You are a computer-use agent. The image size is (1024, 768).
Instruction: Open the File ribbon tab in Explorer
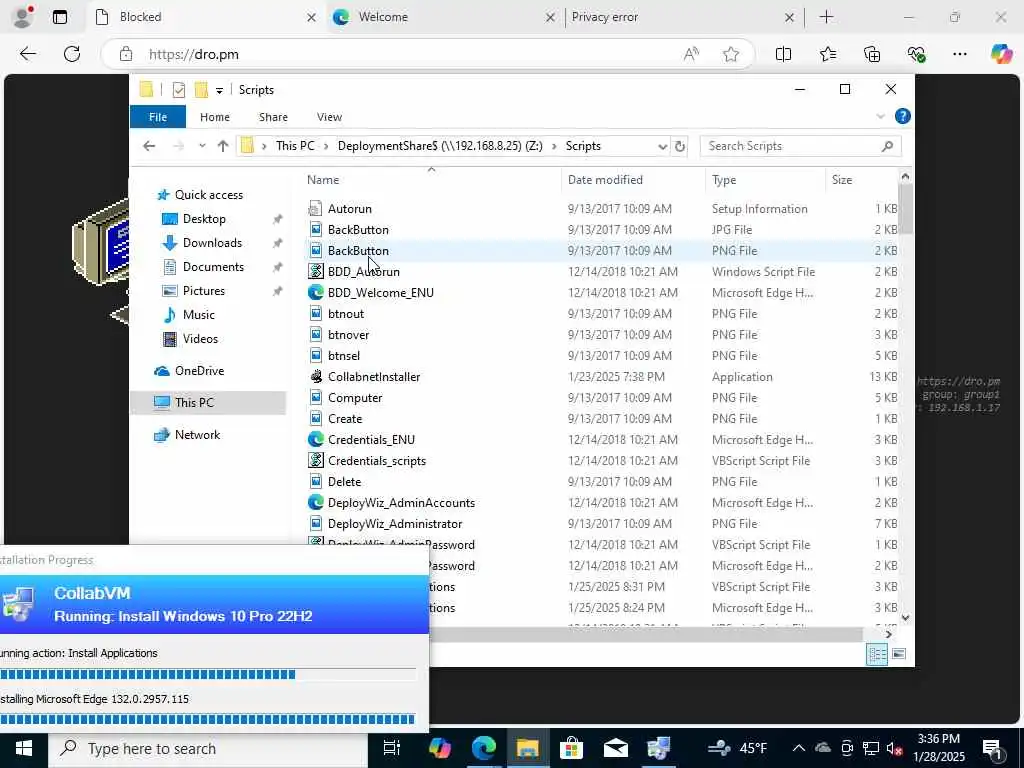(158, 117)
